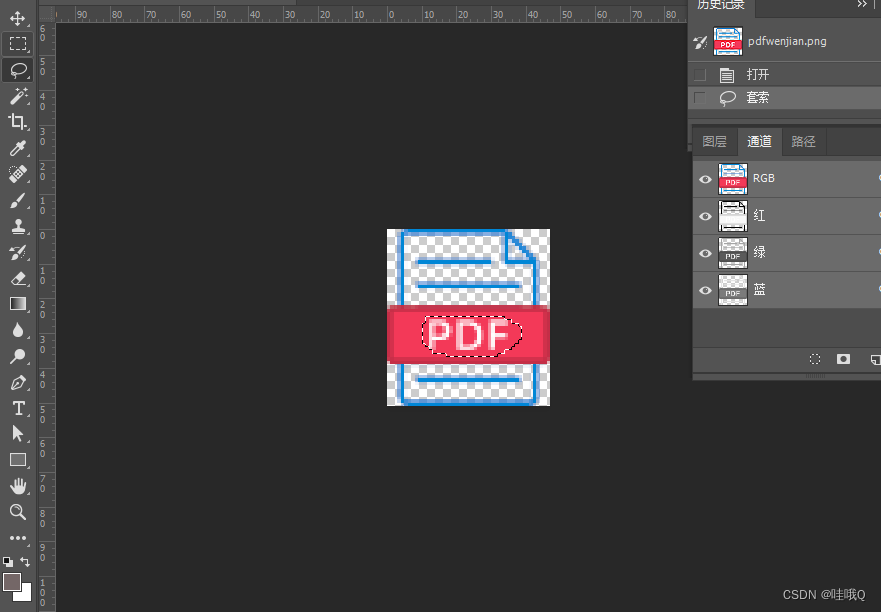Screen dimensions: 881x612
Task: Toggle visibility of the 红 channel
Action: click(705, 216)
